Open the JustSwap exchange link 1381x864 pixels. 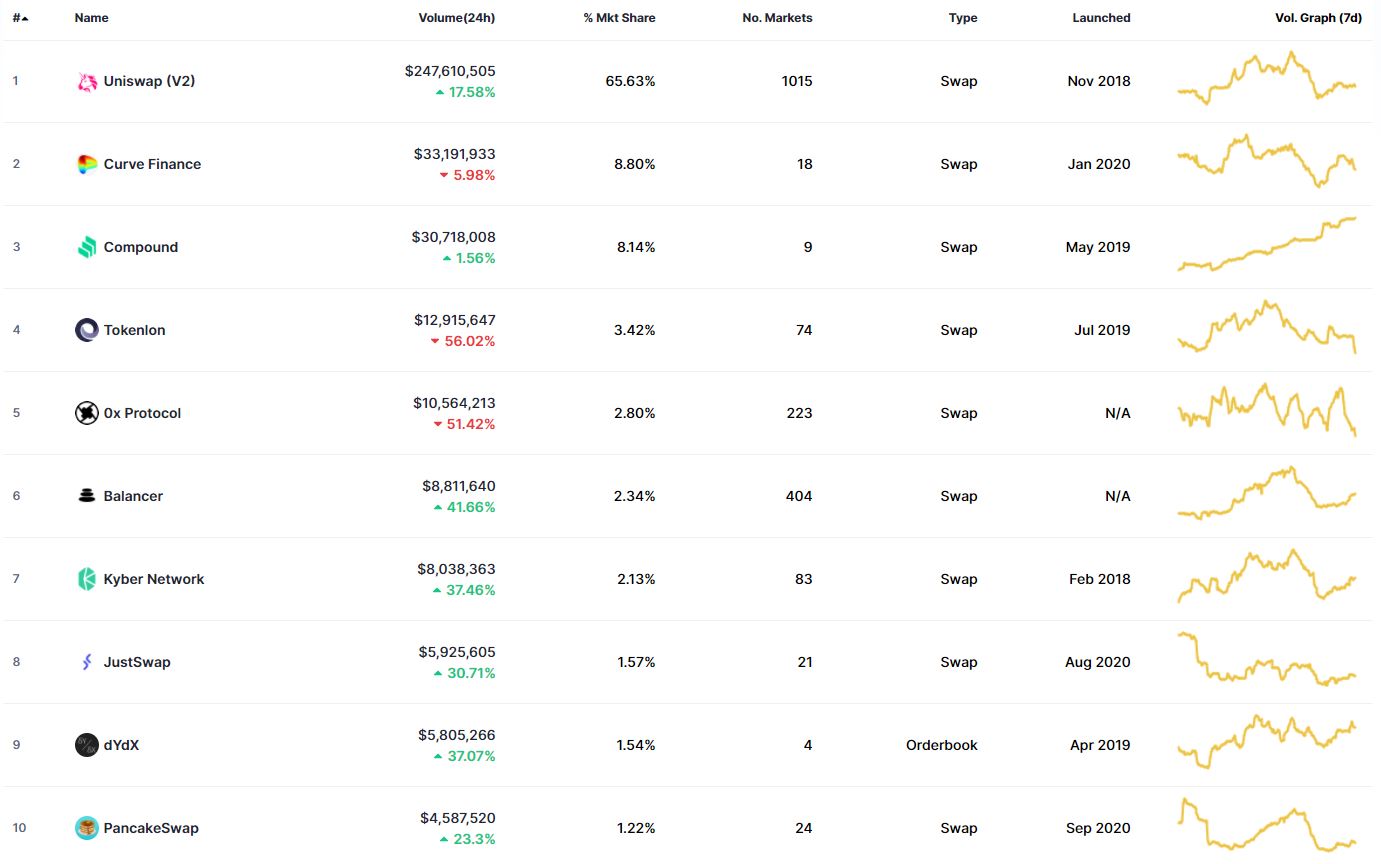(137, 662)
